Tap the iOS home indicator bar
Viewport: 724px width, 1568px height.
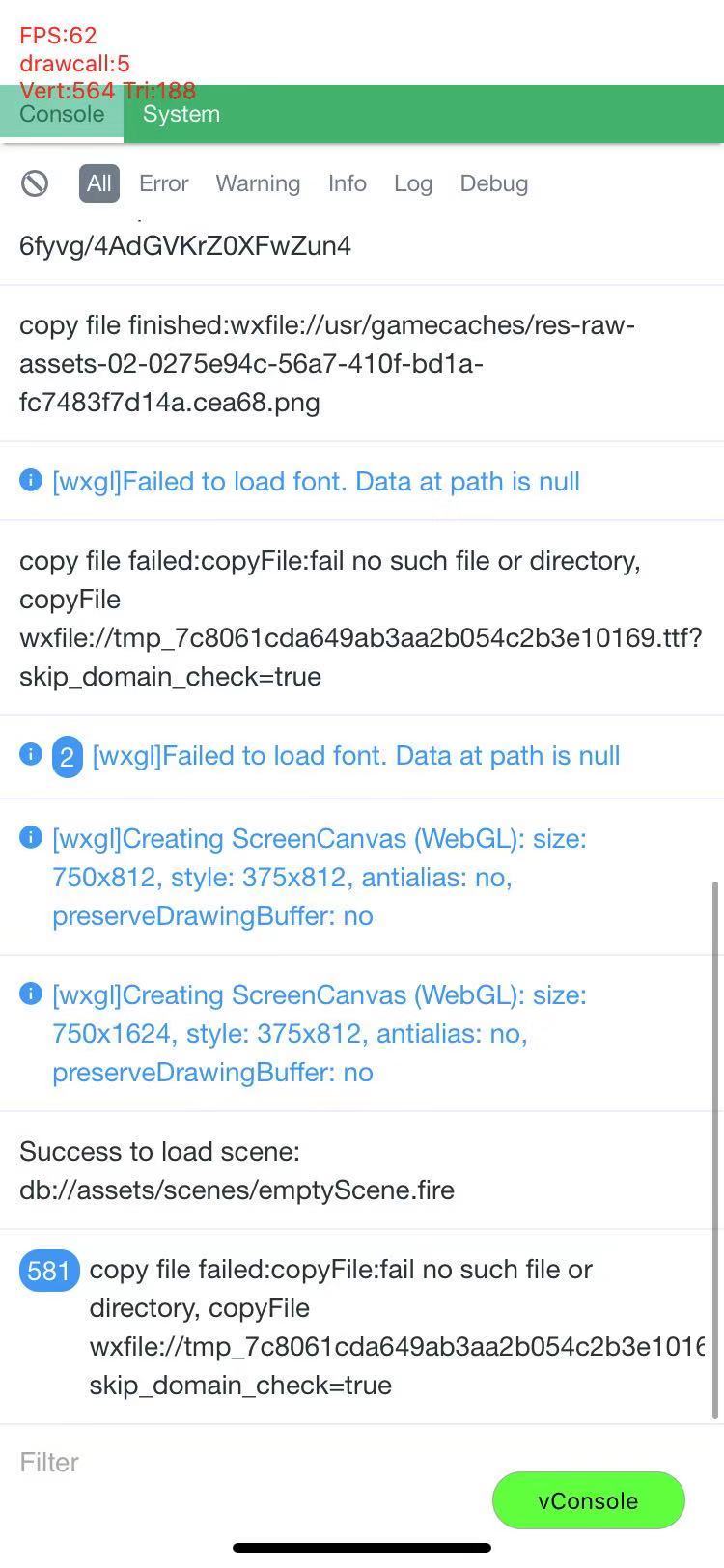tap(362, 1548)
